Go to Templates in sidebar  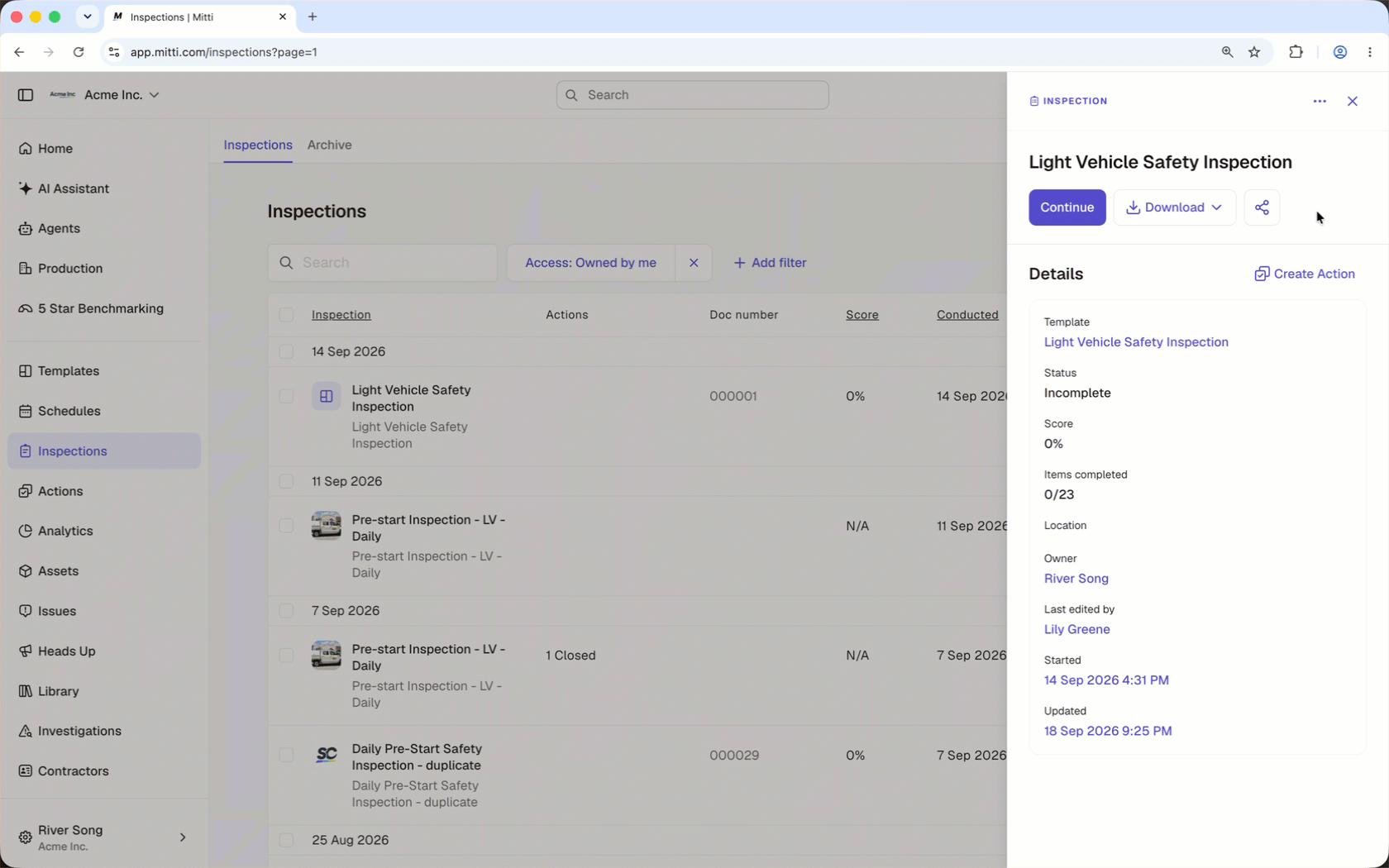coord(103,371)
